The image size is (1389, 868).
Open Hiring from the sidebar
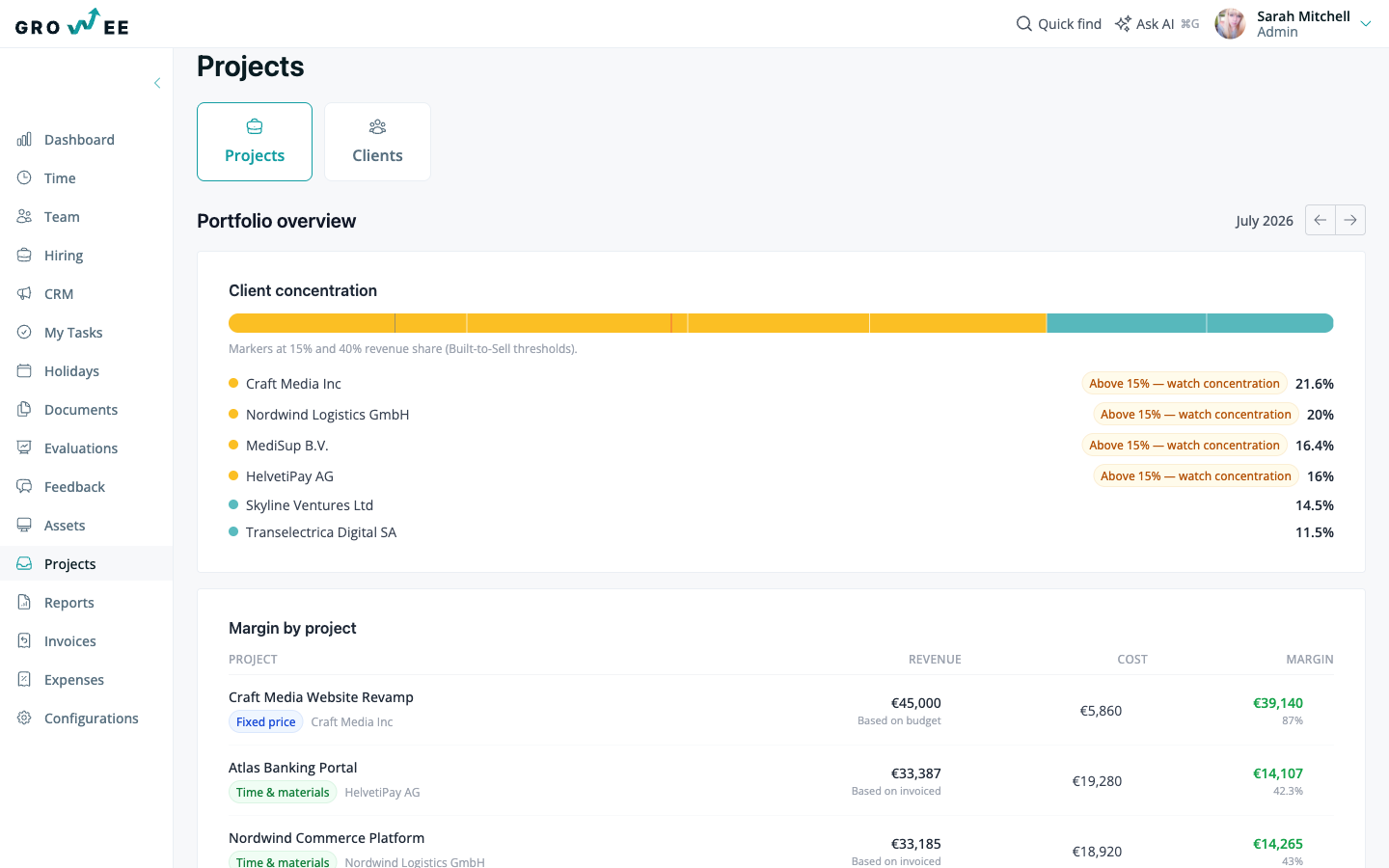[x=87, y=256]
